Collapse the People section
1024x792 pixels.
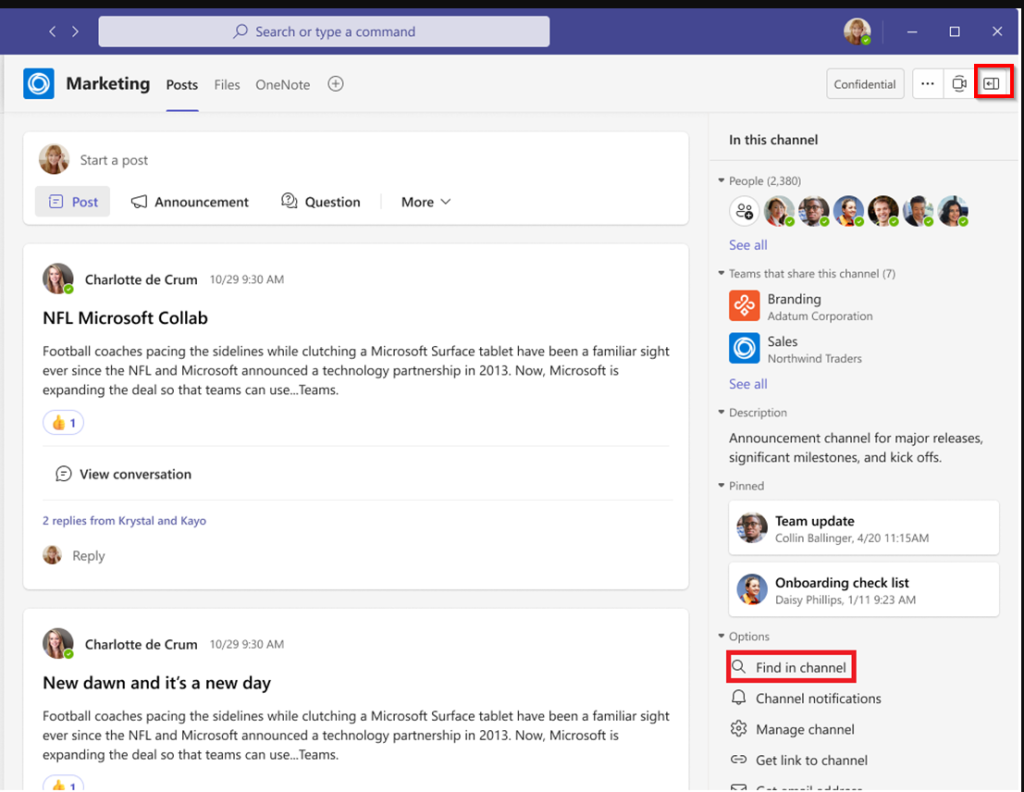pos(721,180)
